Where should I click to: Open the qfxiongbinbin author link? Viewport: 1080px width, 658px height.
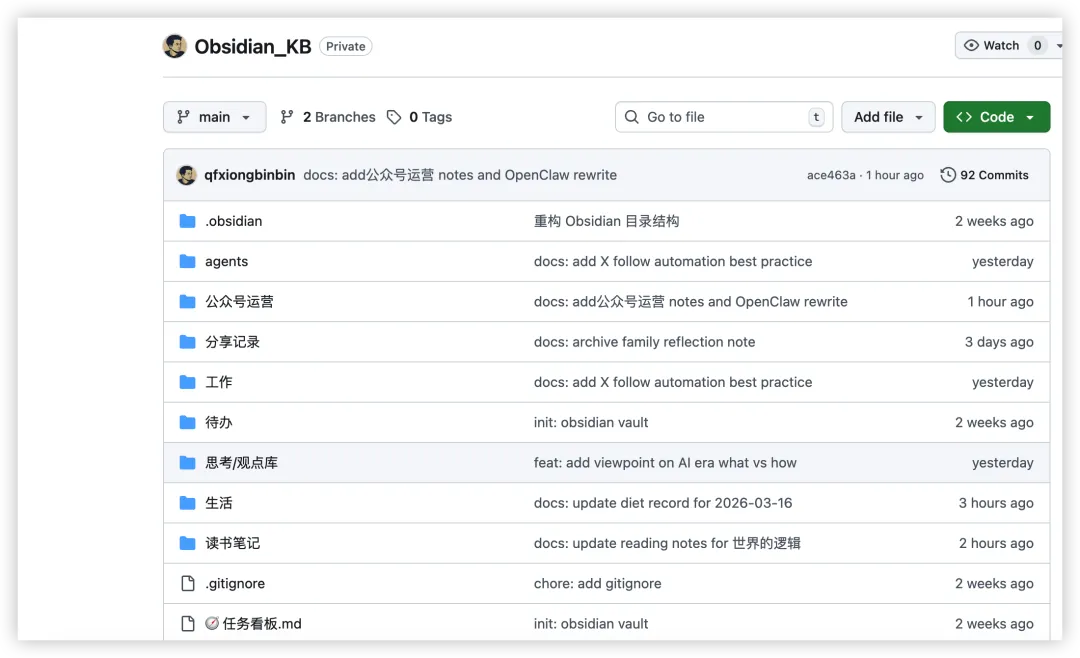249,175
